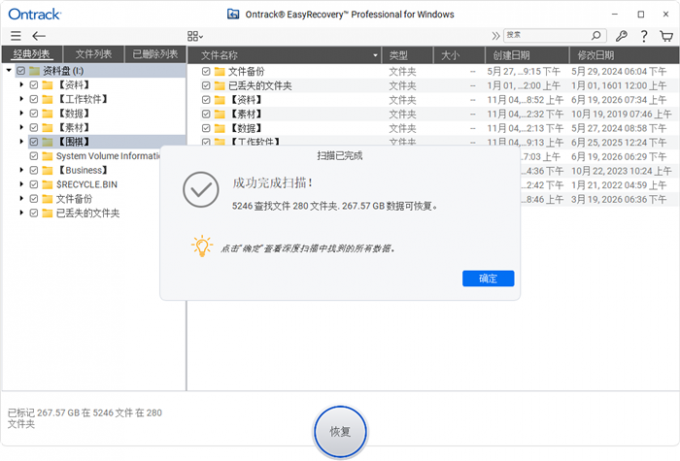Image resolution: width=680 pixels, height=461 pixels.
Task: Uncheck 【资料】 in the tree
Action: (34, 85)
